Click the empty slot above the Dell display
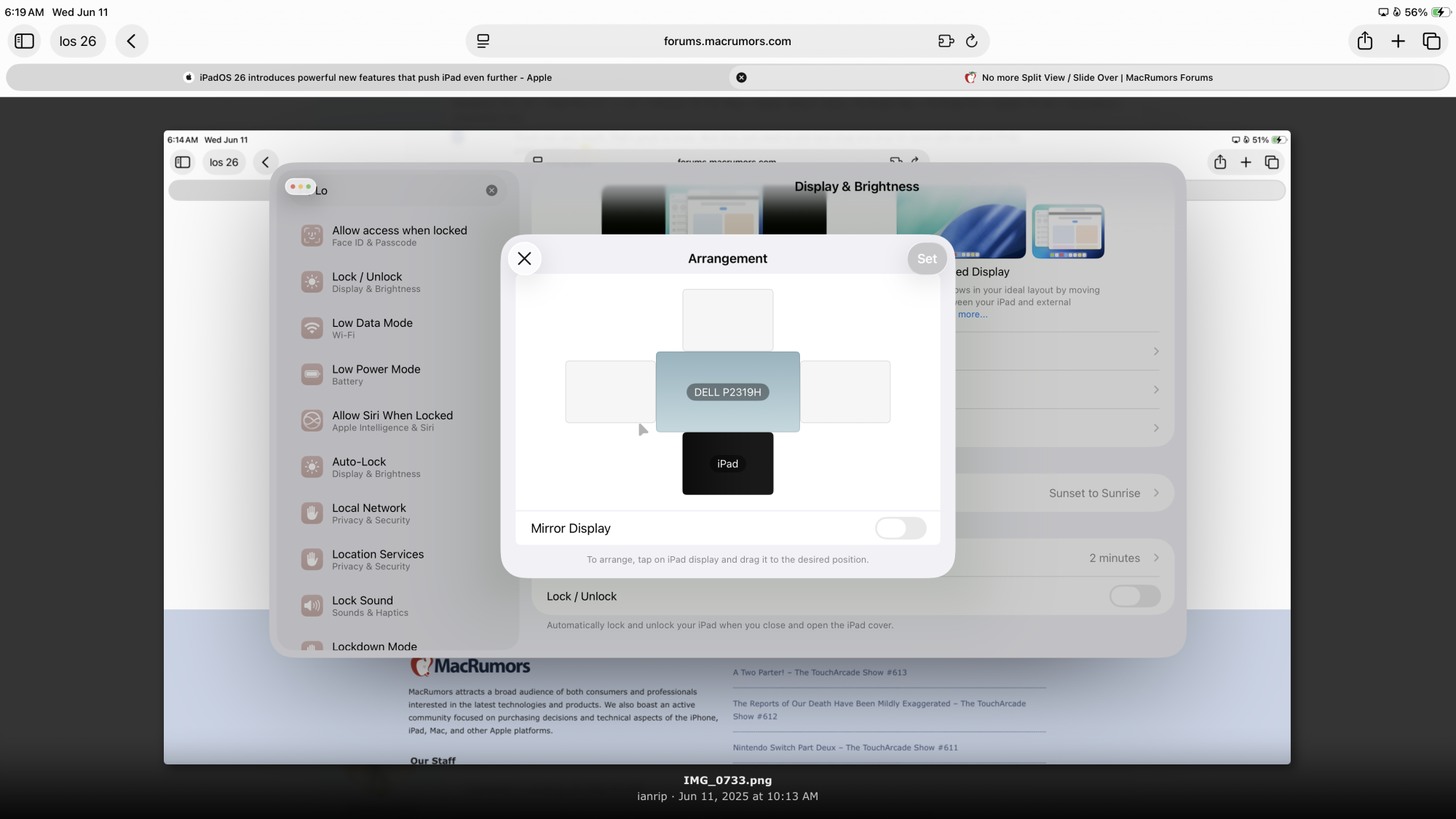This screenshot has width=1456, height=819. pos(728,320)
